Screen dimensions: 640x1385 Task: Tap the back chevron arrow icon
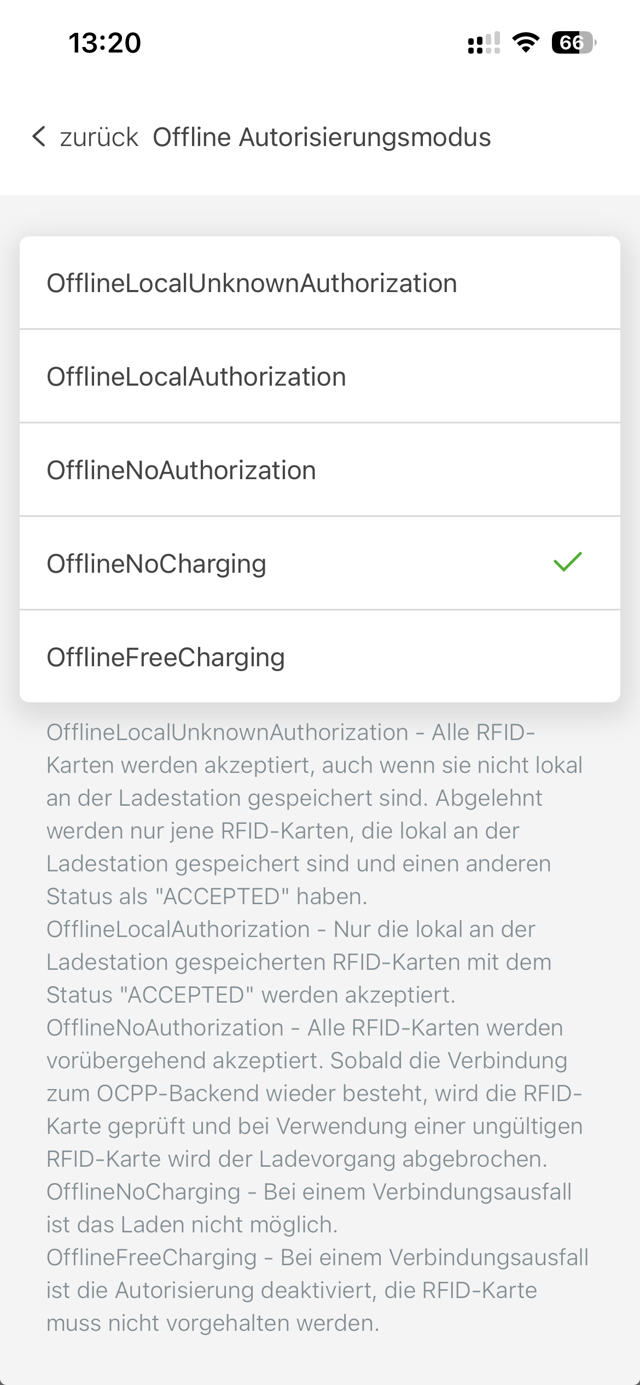point(38,137)
